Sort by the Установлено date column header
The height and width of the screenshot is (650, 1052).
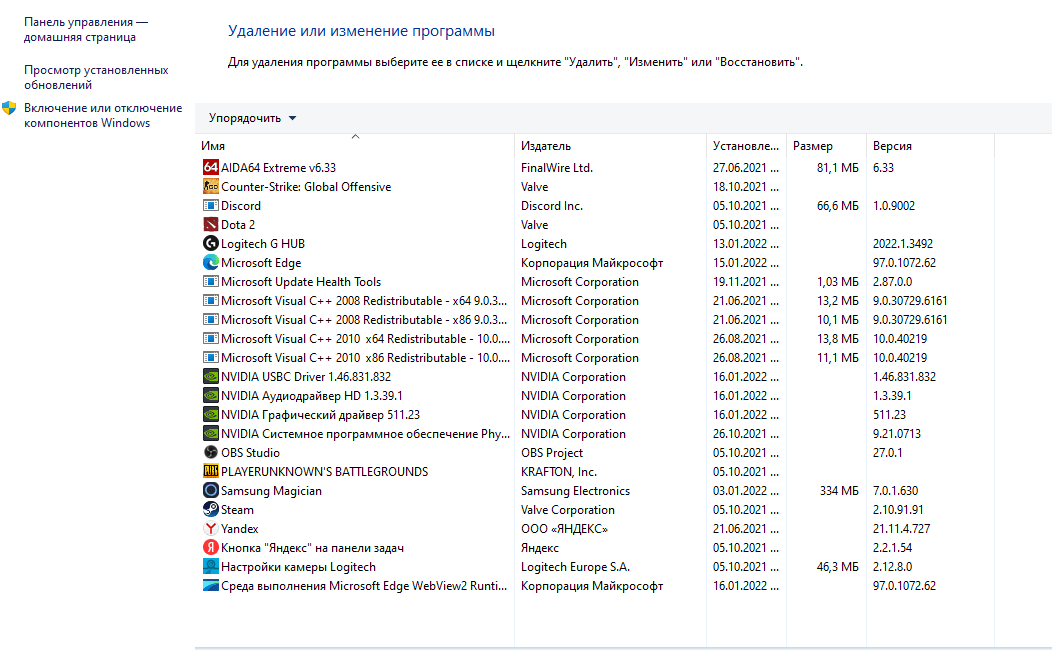(746, 146)
